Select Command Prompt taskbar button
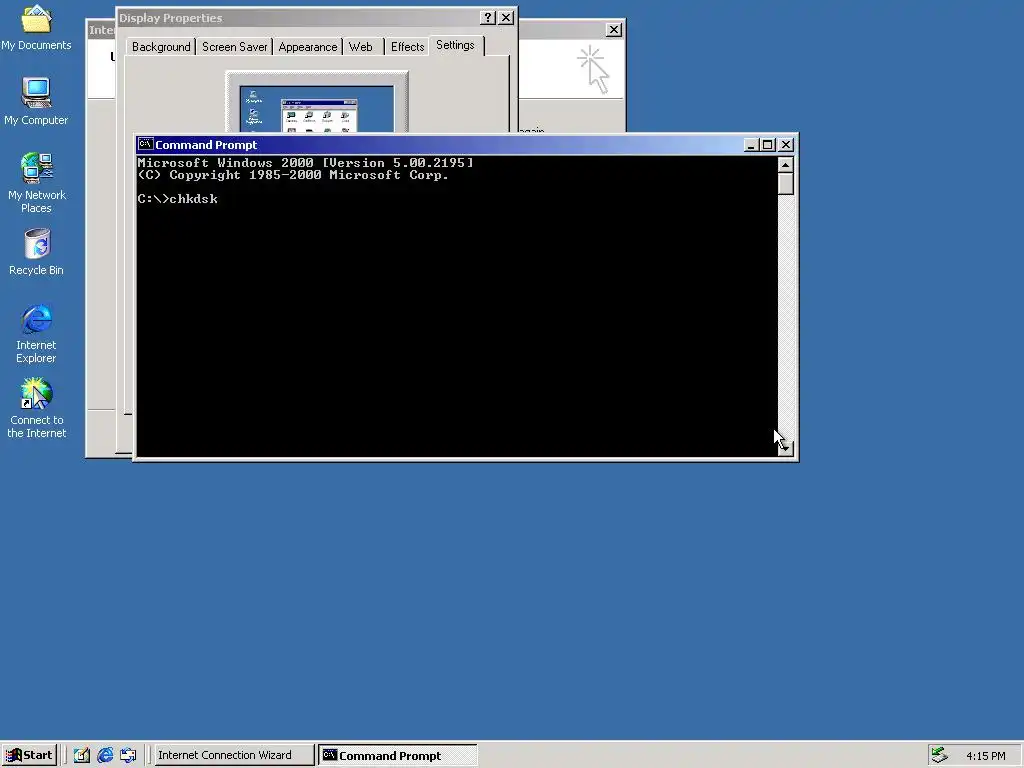This screenshot has height=768, width=1024. (398, 755)
